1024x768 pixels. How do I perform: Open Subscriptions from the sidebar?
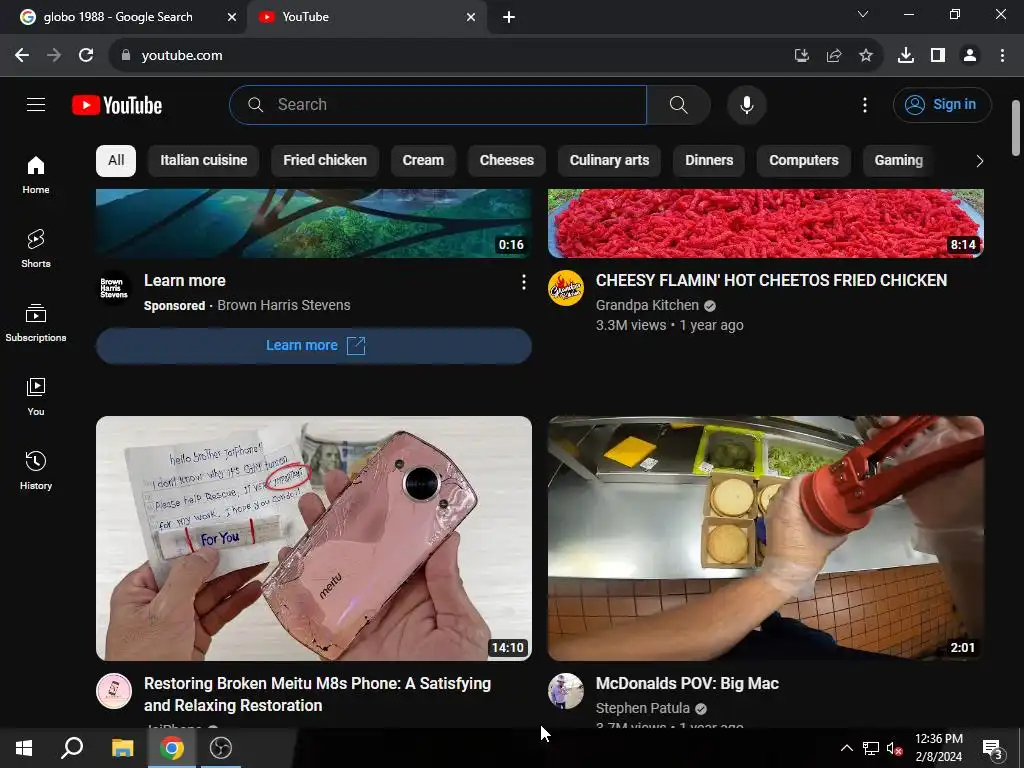point(36,323)
